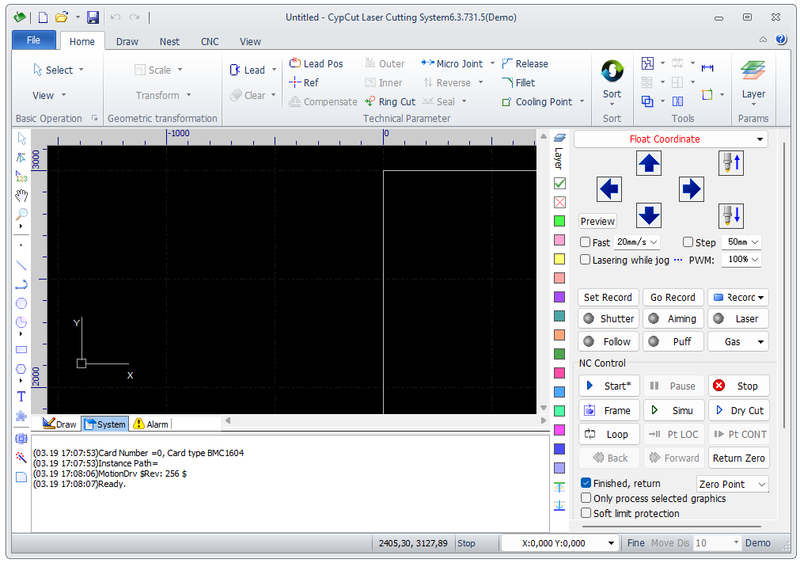Select the yellow layer swatch
The height and width of the screenshot is (563, 800).
(559, 259)
